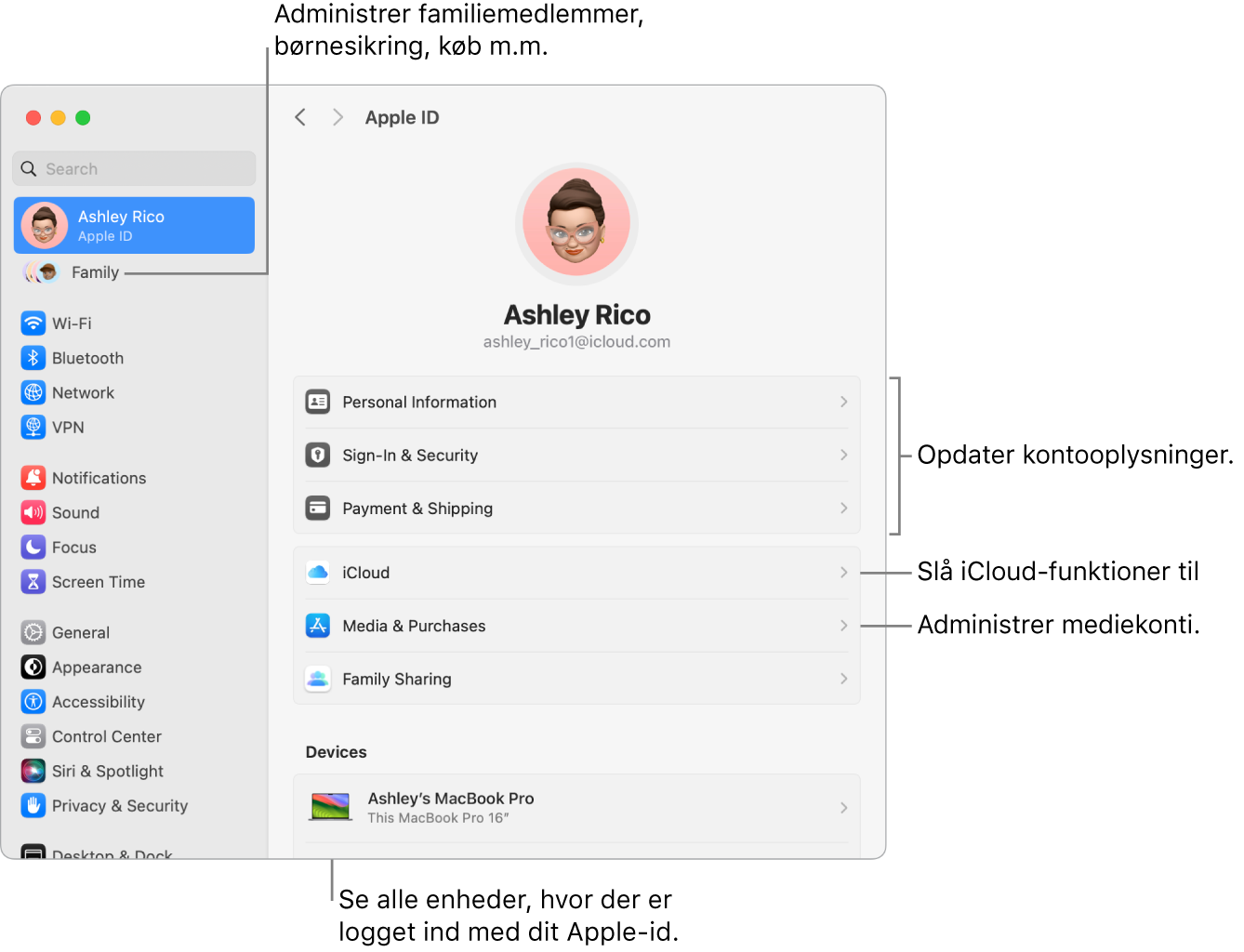Click the Privacy & Security hand icon
1244x952 pixels.
click(x=33, y=805)
